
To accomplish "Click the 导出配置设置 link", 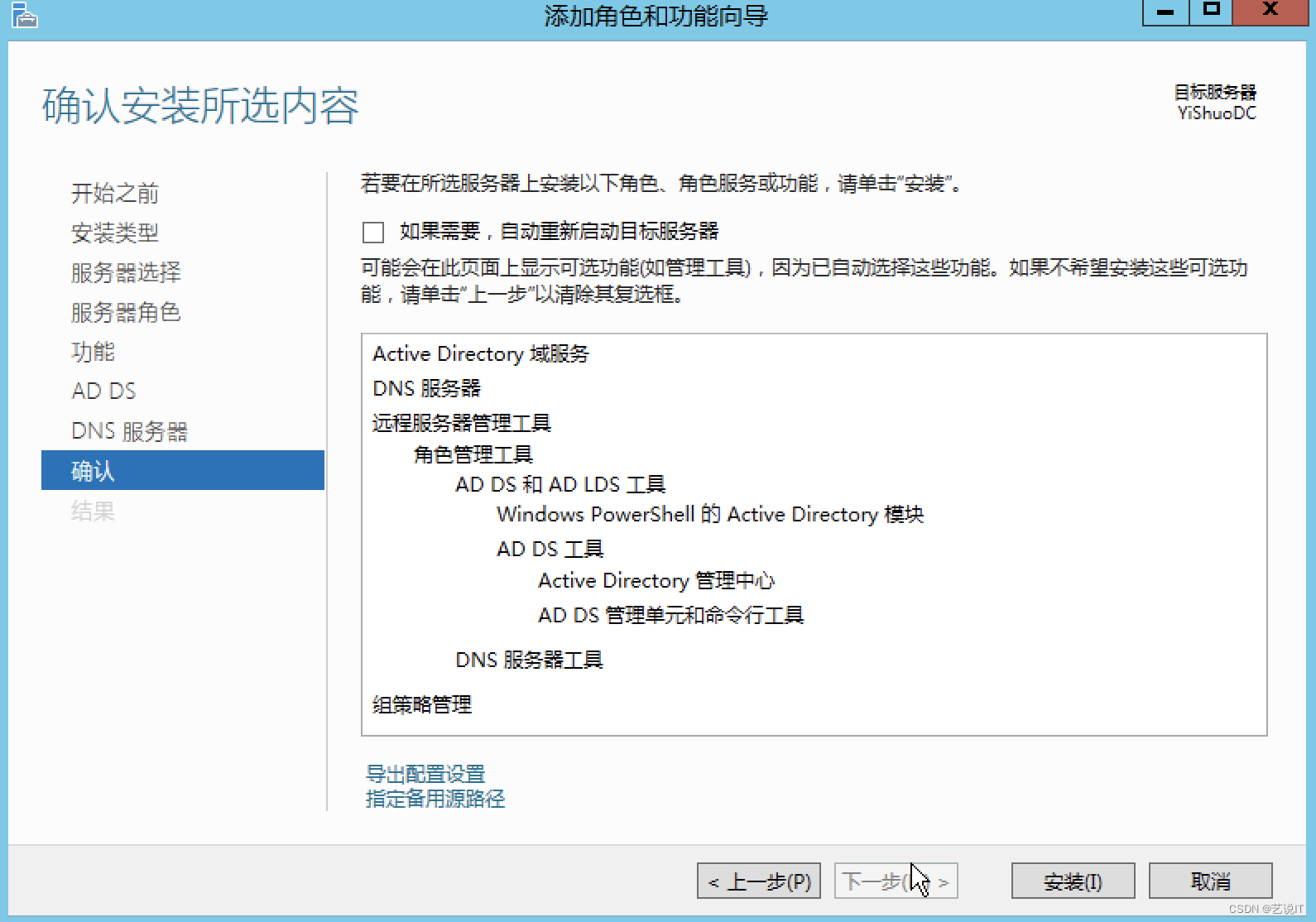I will [425, 774].
